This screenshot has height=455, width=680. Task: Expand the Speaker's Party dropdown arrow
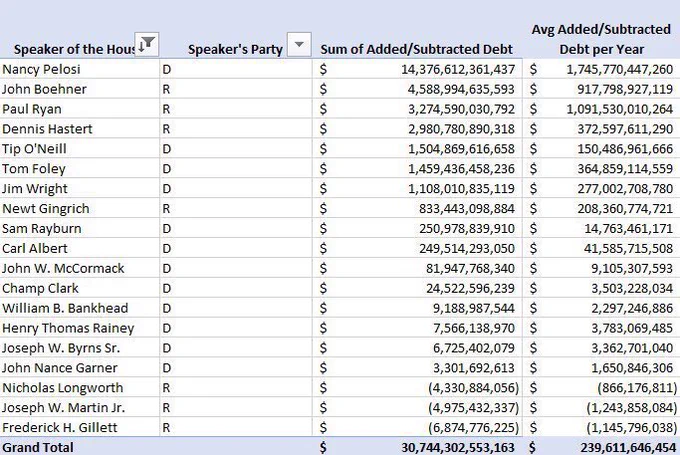click(x=299, y=44)
